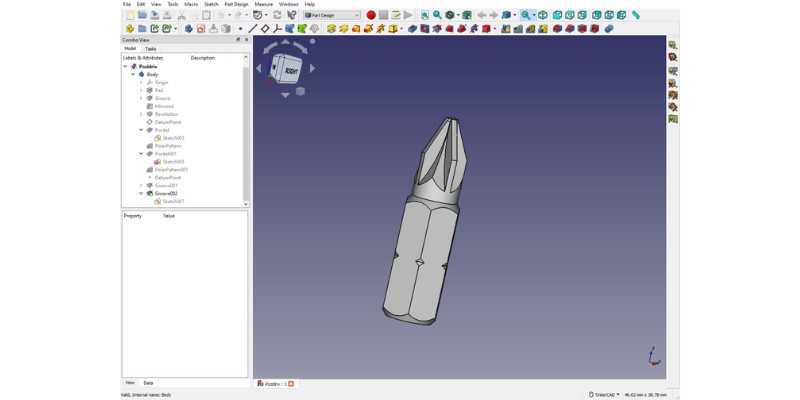
Task: Expand the Groove001 tree node
Action: tap(141, 186)
